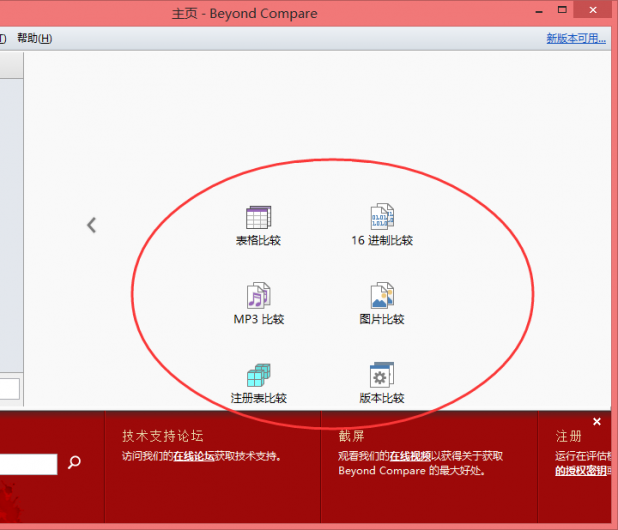Launch the 注册表比较 registry compare icon

pos(259,383)
